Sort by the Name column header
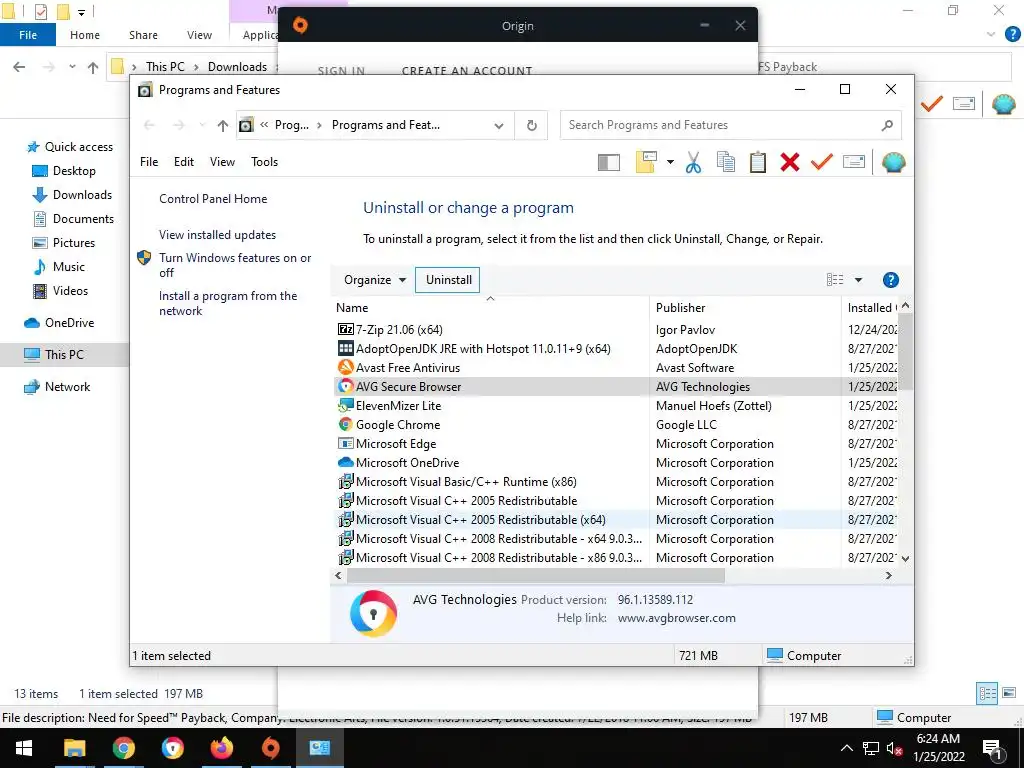Image resolution: width=1024 pixels, height=768 pixels. [x=490, y=308]
